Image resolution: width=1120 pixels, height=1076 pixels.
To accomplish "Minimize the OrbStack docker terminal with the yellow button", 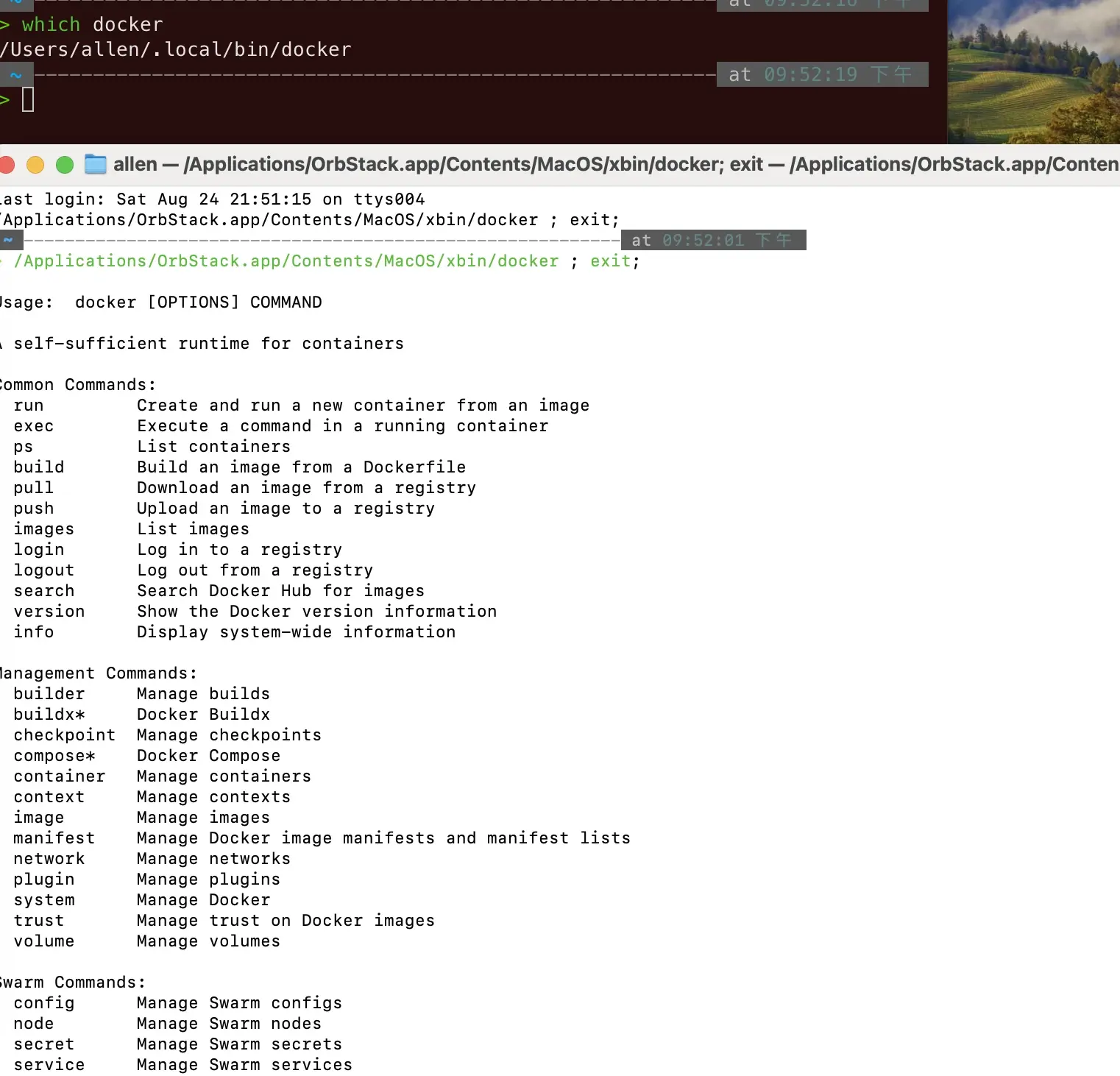I will [35, 165].
